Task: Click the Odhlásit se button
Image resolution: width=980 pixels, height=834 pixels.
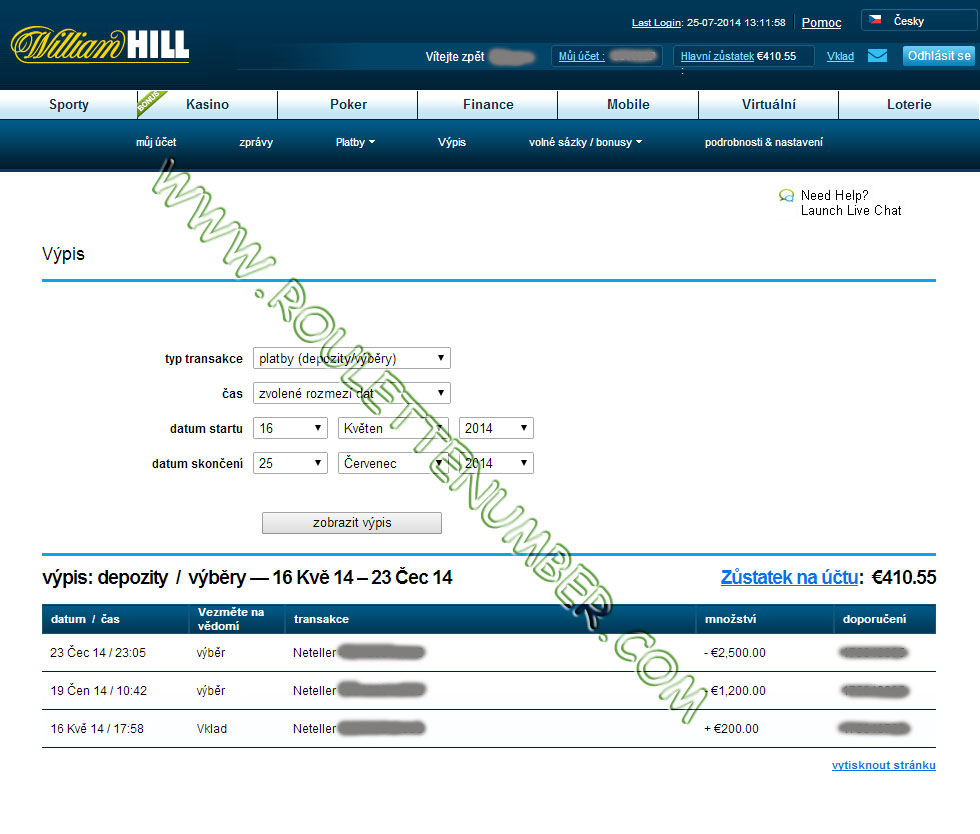Action: click(x=939, y=56)
